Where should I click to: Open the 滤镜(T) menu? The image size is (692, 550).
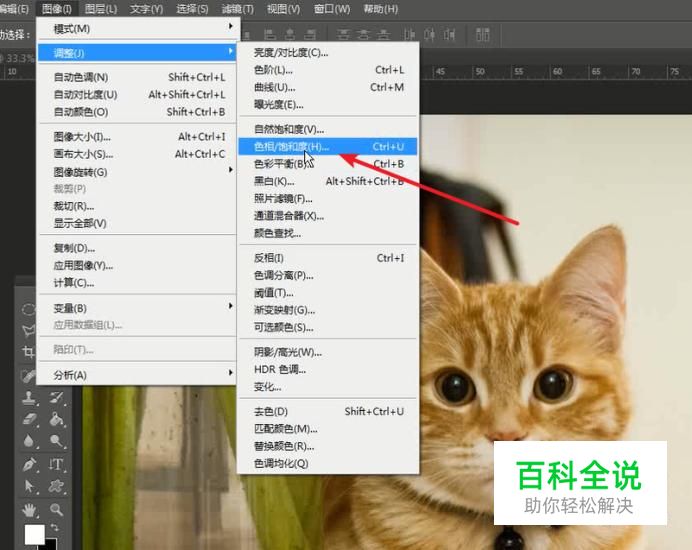[x=238, y=9]
